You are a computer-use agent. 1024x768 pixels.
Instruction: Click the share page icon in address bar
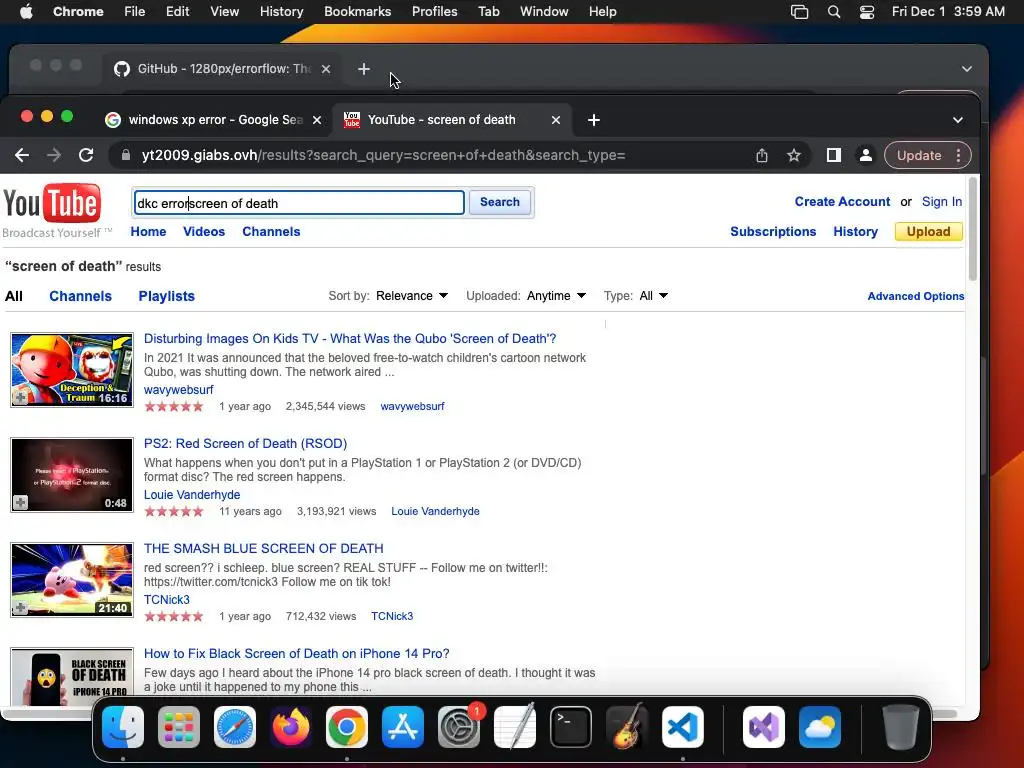pyautogui.click(x=761, y=155)
